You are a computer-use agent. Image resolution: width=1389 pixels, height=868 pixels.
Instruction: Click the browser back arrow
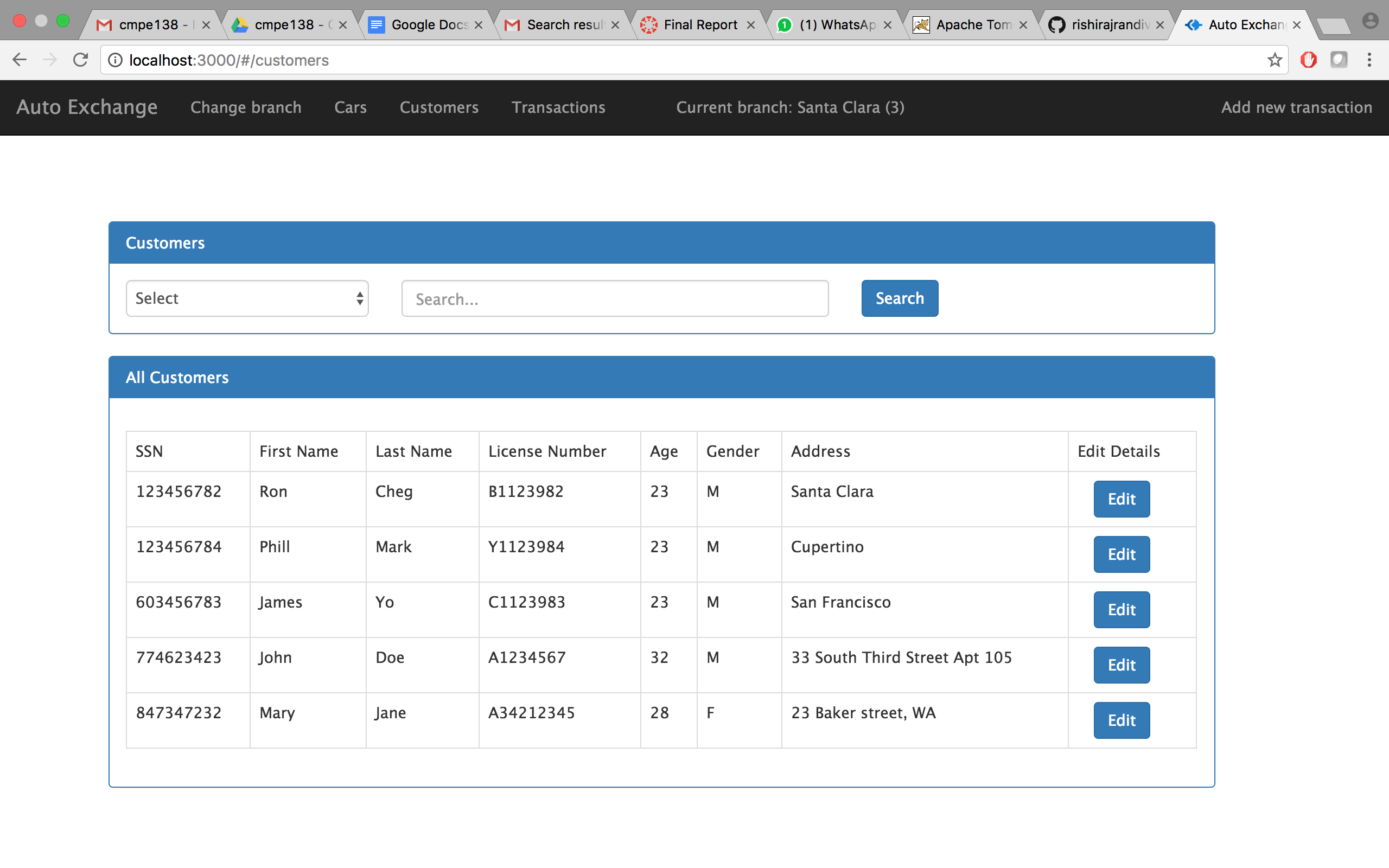pyautogui.click(x=20, y=60)
